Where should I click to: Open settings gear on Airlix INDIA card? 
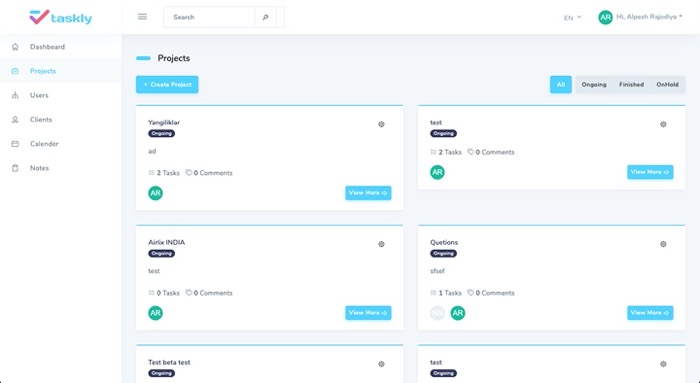[381, 244]
